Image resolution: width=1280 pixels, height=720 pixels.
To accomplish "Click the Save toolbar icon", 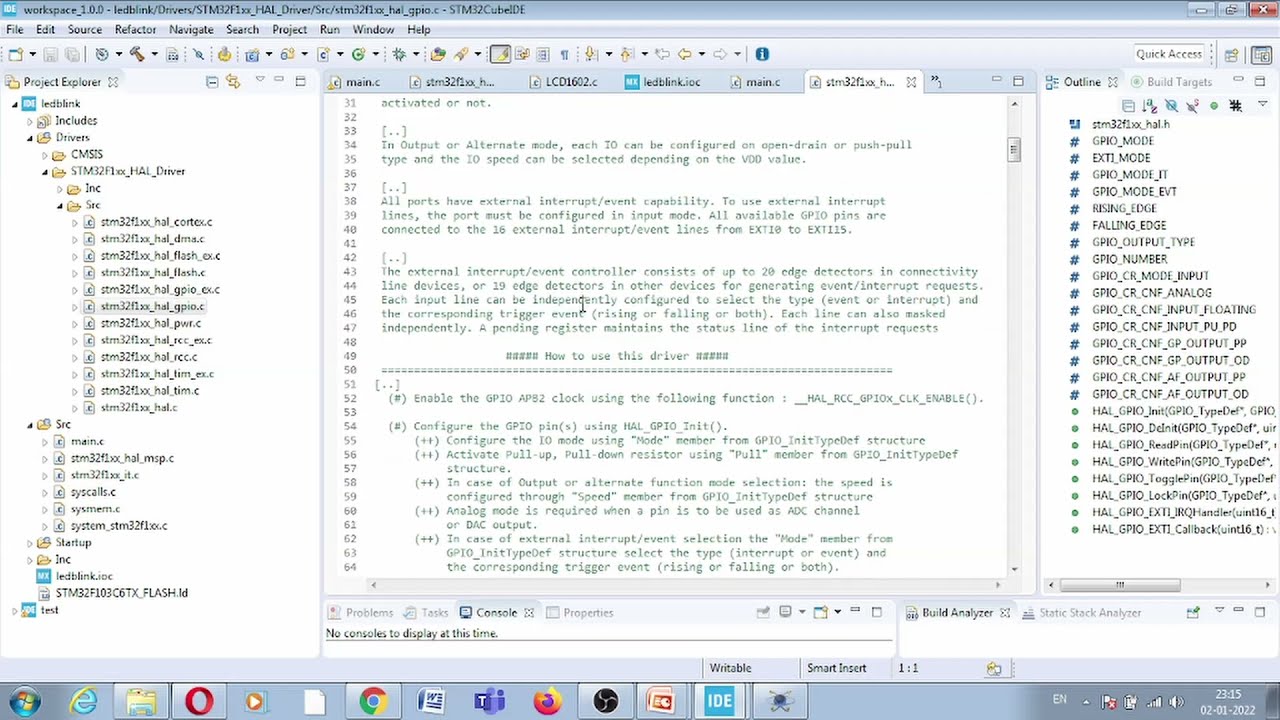I will (50, 53).
